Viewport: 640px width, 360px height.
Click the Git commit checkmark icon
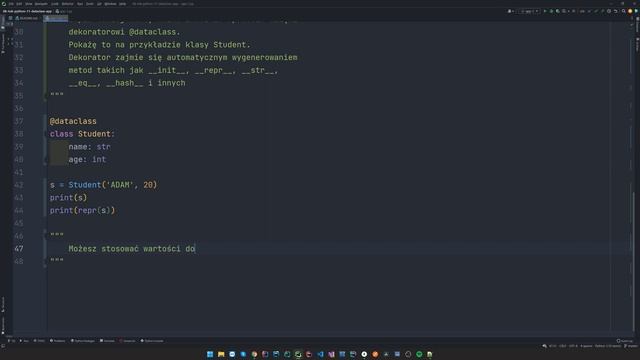(x=589, y=11)
